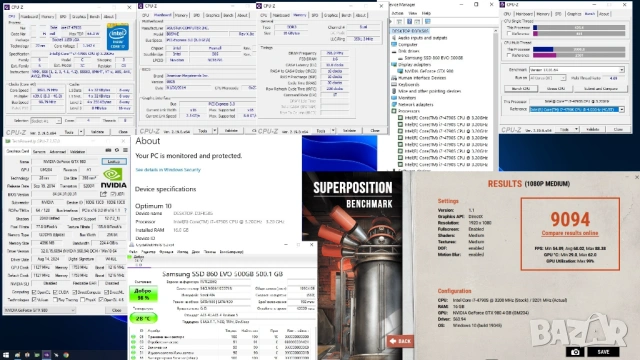Click the Chrome icon on the taskbar
The height and width of the screenshot is (360, 640).
pyautogui.click(x=66, y=355)
